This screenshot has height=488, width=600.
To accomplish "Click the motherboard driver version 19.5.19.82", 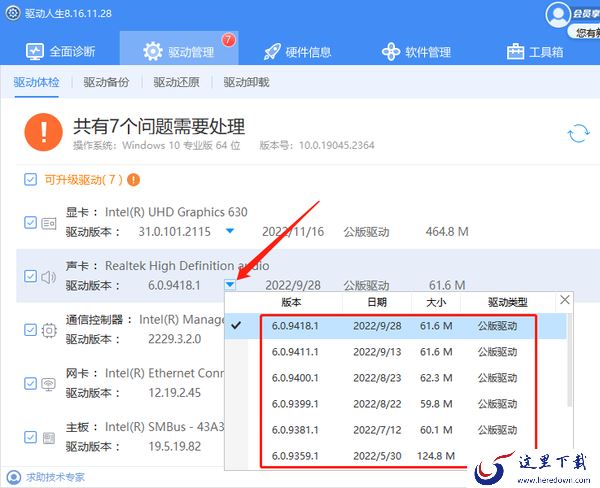I will [174, 446].
